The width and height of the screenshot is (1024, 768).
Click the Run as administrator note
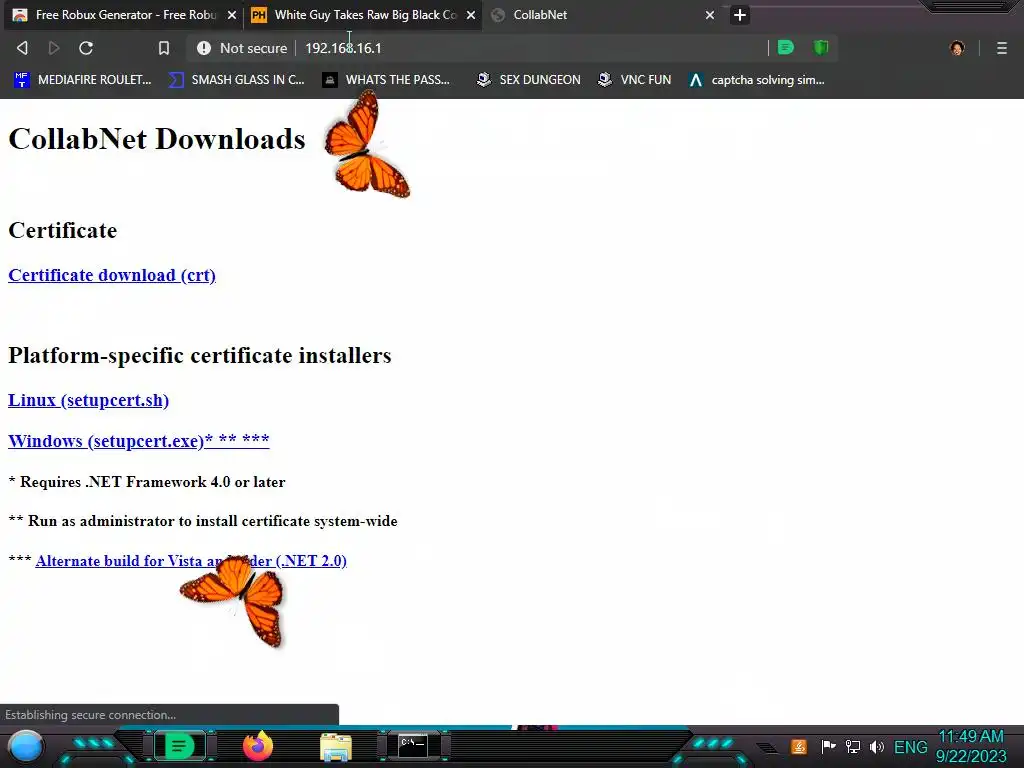click(x=203, y=521)
